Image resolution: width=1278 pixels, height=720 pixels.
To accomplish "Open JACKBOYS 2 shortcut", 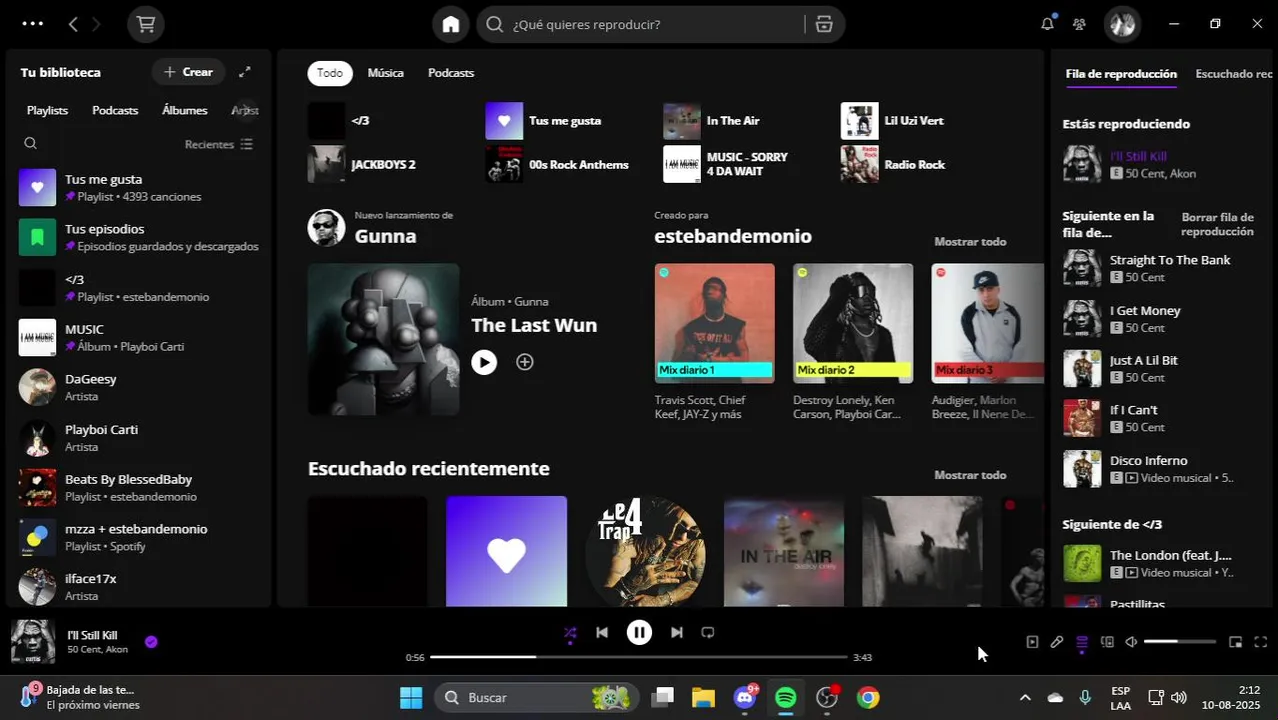I will tap(391, 164).
